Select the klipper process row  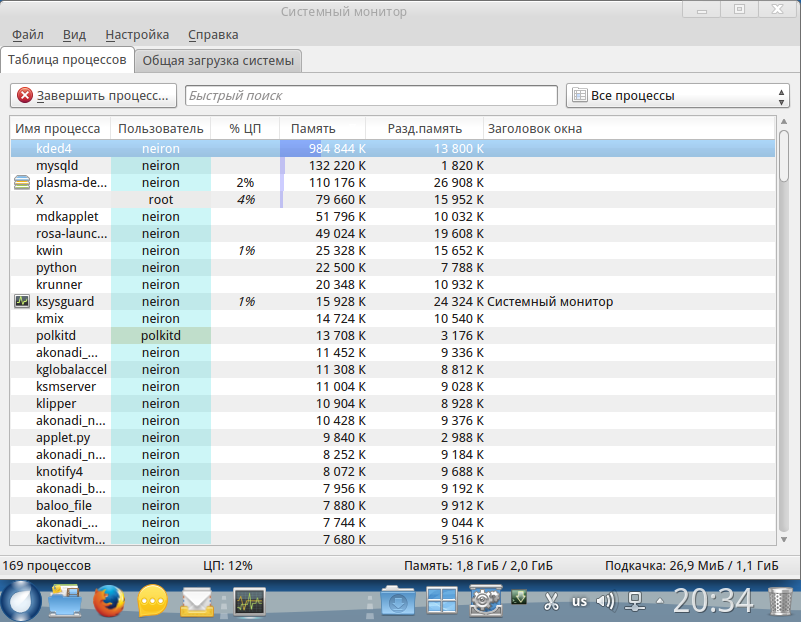(x=392, y=403)
